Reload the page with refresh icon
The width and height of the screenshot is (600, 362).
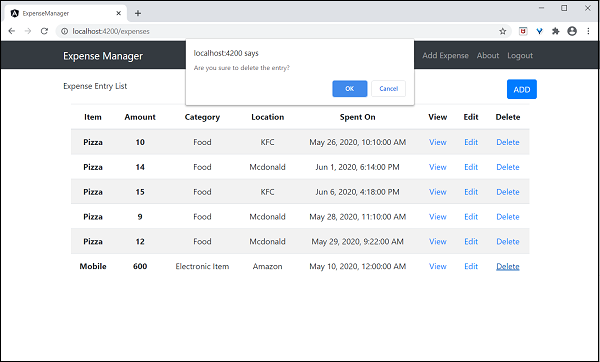tap(44, 31)
